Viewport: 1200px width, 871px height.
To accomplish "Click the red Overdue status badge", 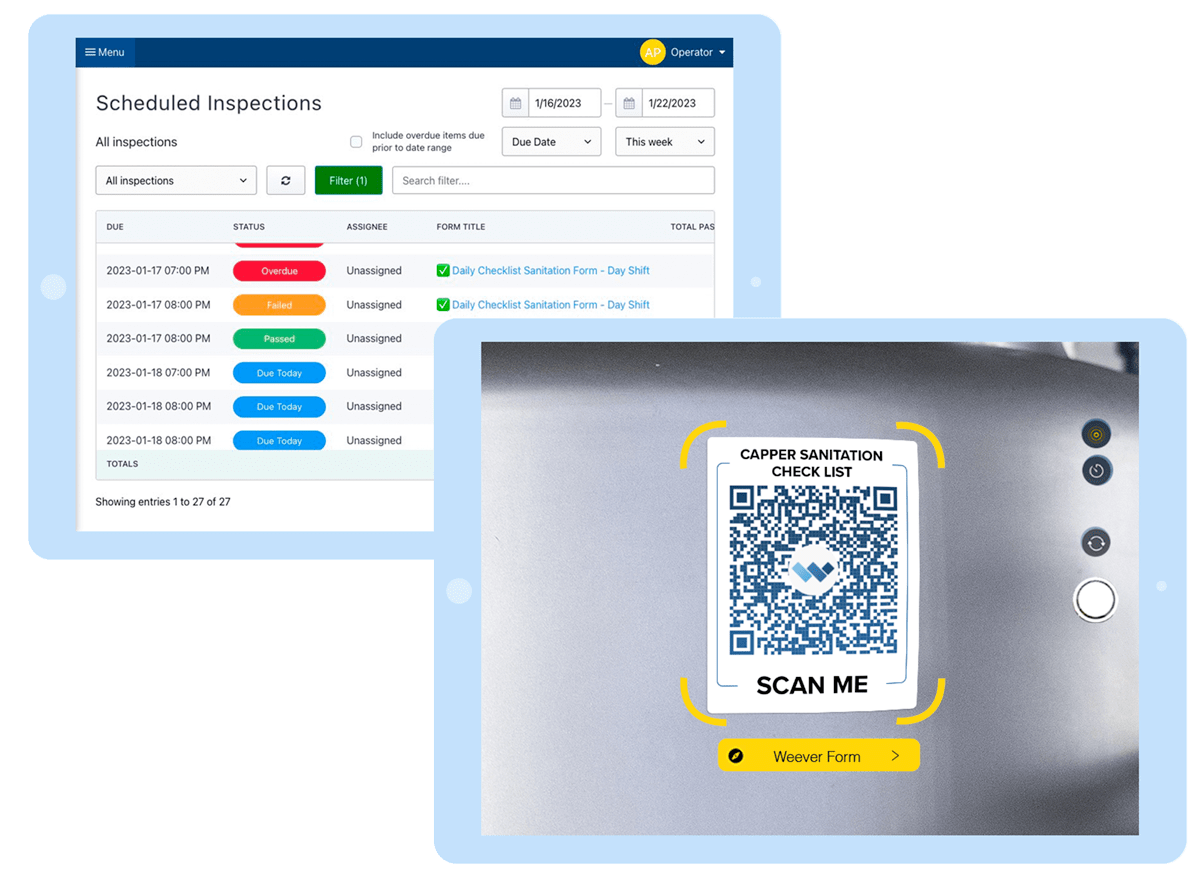I will tap(279, 271).
